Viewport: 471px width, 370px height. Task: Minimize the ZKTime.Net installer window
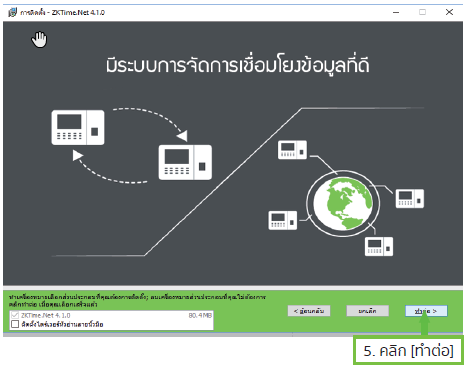pyautogui.click(x=396, y=12)
